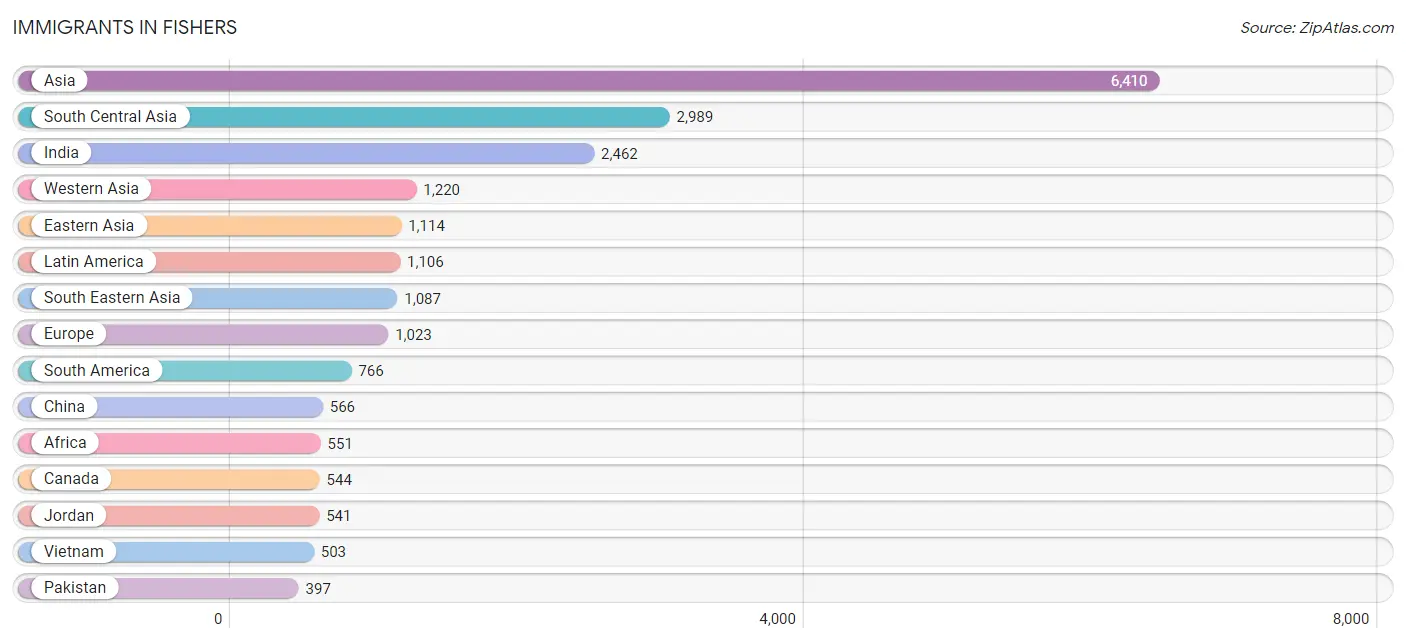Click the 1,023 value next to Europe

coord(413,335)
